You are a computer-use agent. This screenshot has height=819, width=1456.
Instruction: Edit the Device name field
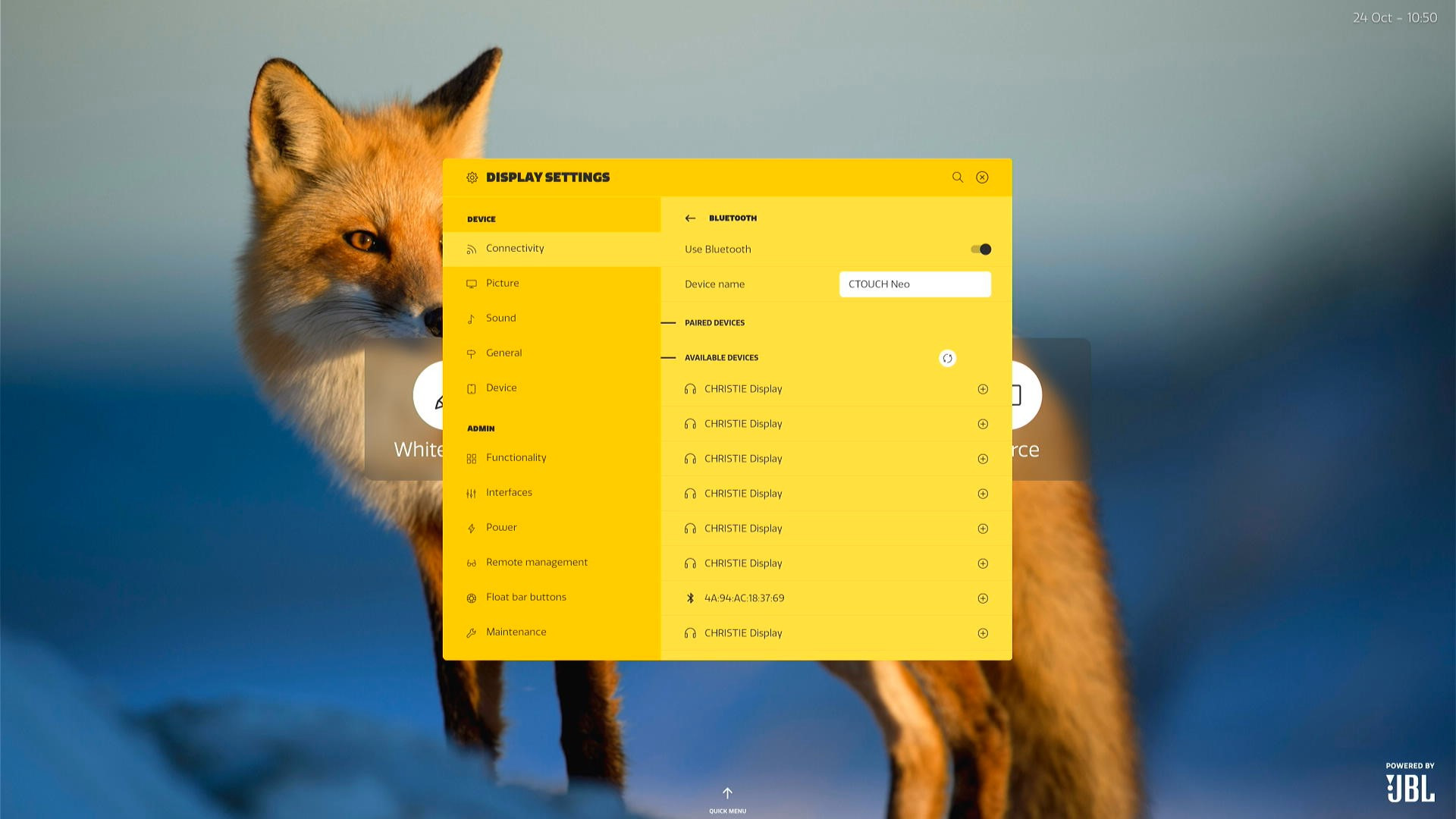tap(915, 284)
